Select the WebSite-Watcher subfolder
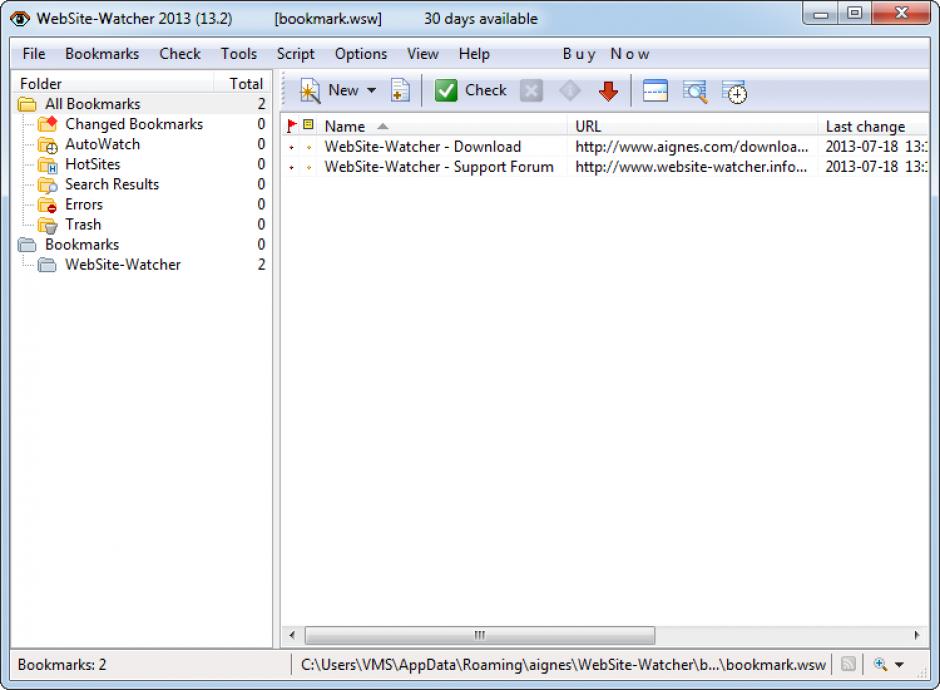Viewport: 940px width, 690px height. [122, 264]
